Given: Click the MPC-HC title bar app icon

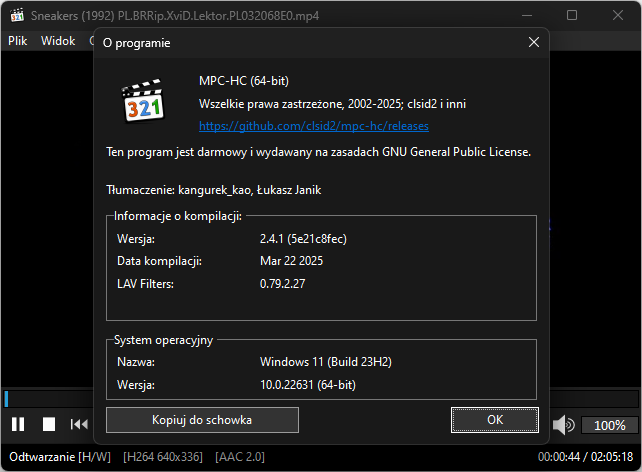Looking at the screenshot, I should (x=17, y=15).
